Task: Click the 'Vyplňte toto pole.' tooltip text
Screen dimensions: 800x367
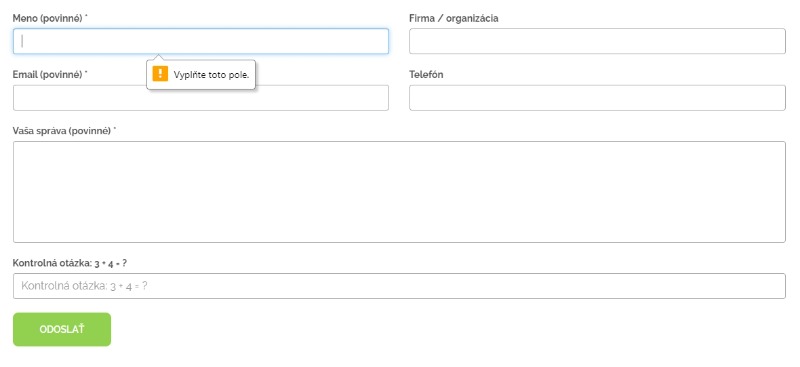Action: (x=211, y=75)
